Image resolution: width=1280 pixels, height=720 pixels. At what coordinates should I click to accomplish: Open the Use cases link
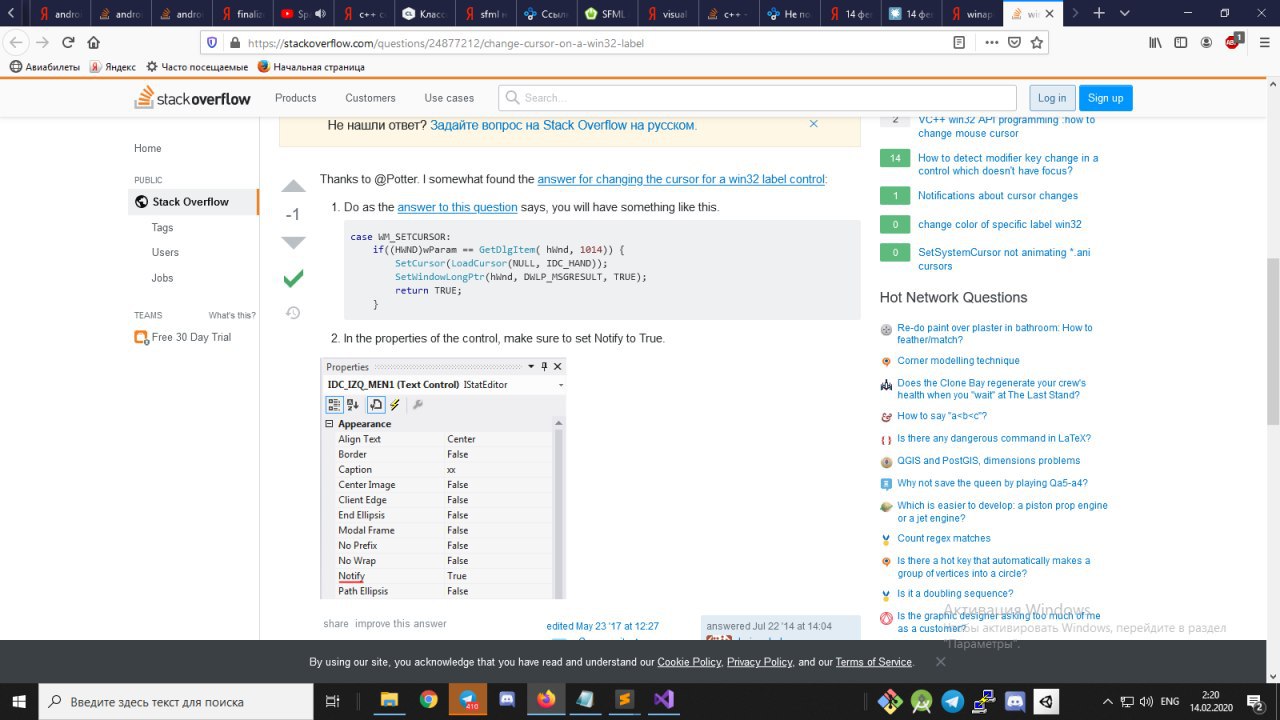coord(449,98)
